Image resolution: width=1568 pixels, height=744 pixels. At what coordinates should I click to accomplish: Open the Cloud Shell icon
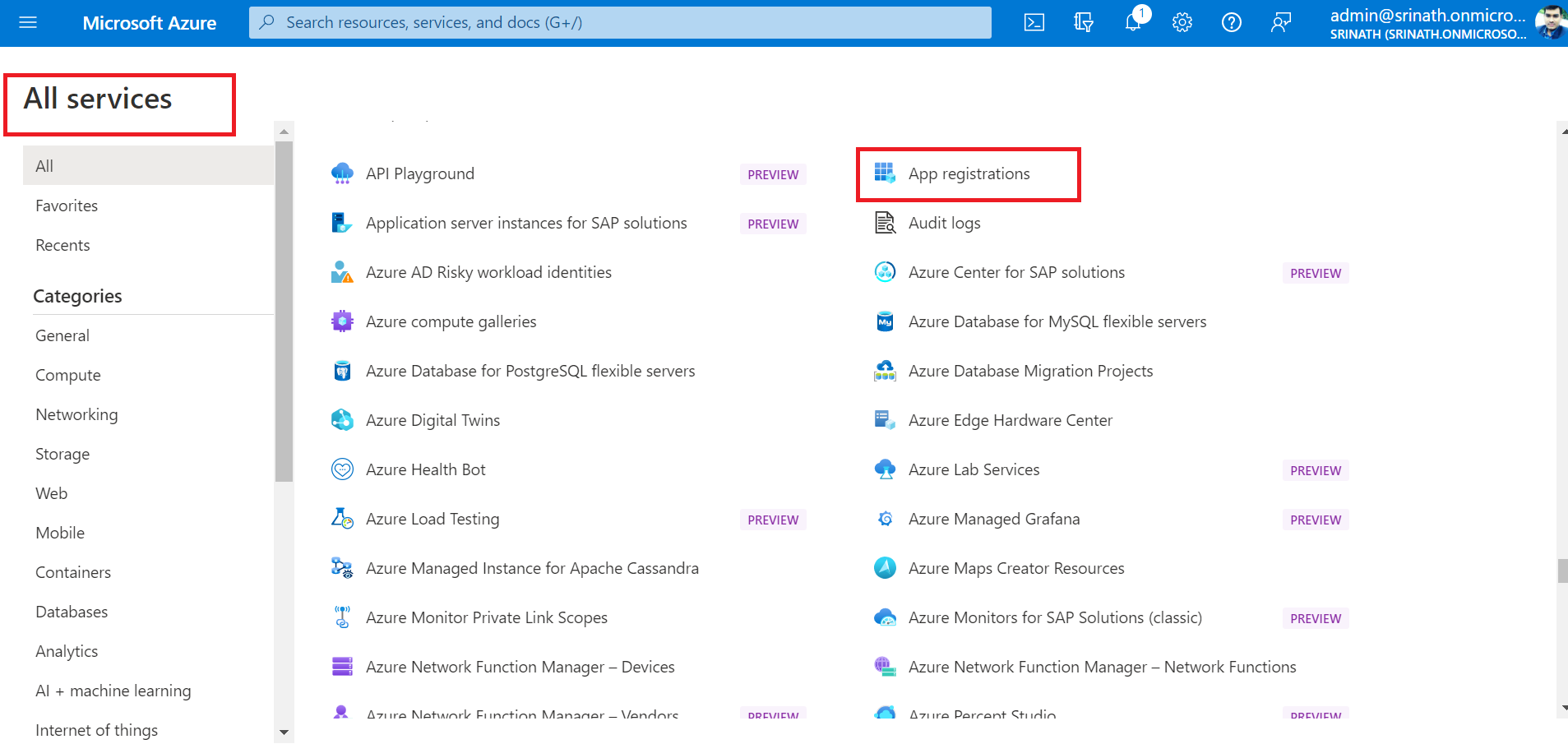pos(1034,23)
